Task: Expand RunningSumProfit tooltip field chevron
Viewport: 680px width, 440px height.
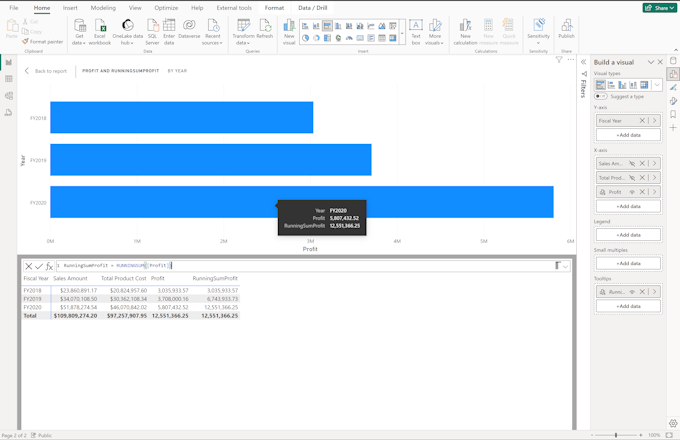Action: [x=654, y=292]
